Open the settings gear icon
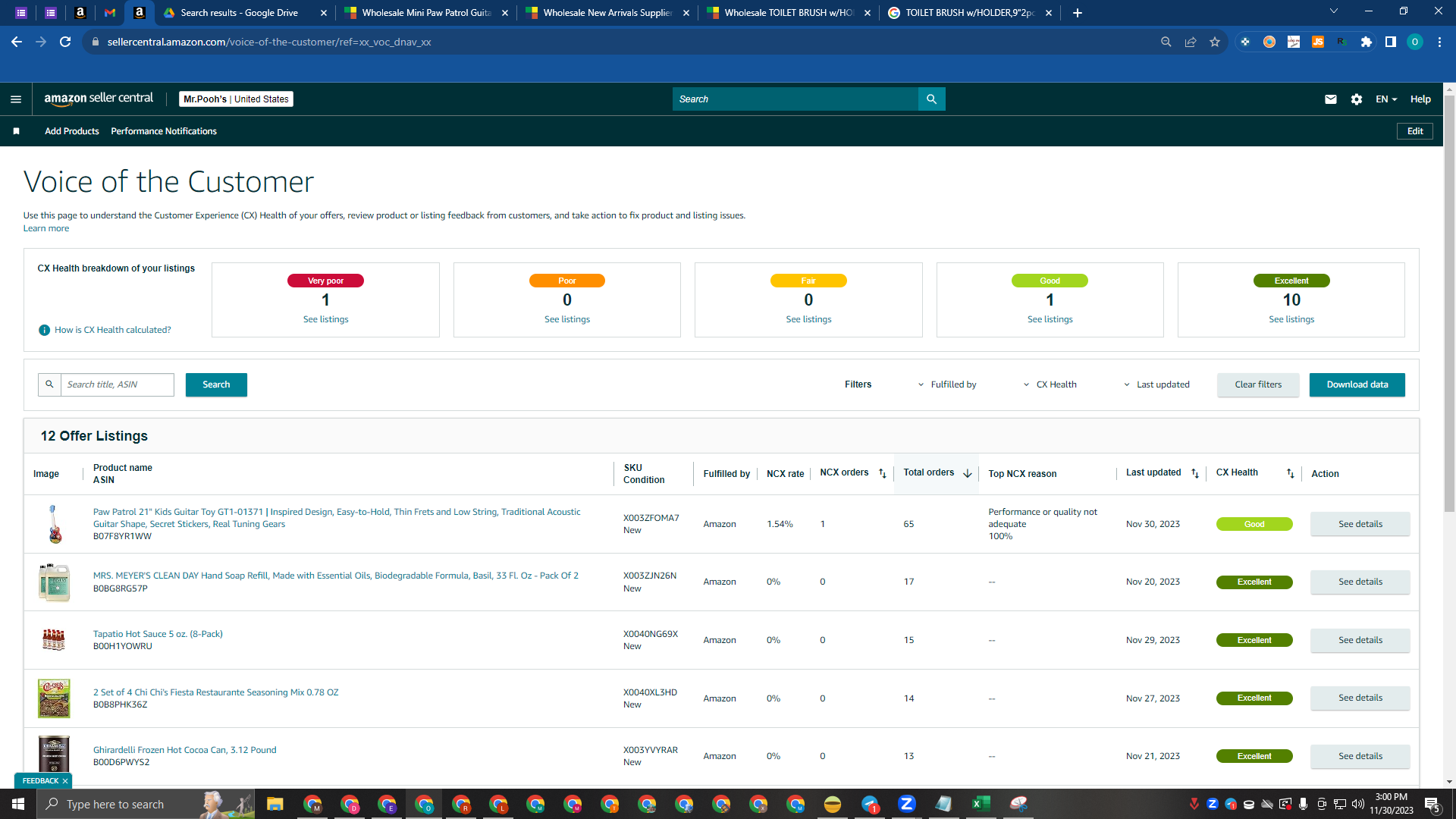Image resolution: width=1456 pixels, height=819 pixels. 1357,99
